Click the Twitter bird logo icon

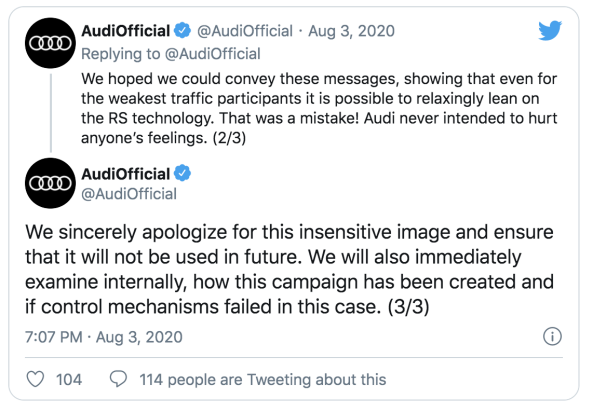550,31
